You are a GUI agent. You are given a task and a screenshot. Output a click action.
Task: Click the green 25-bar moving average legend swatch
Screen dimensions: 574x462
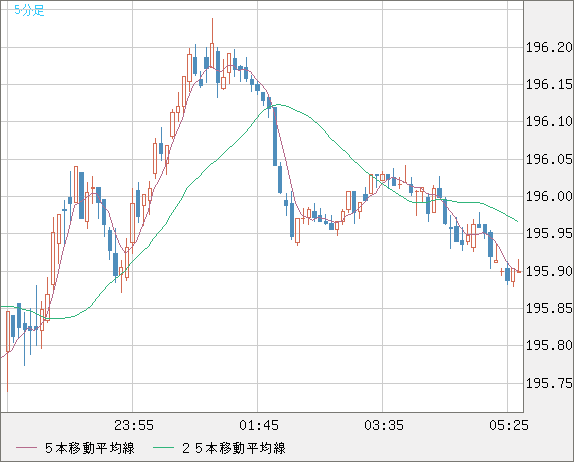coord(163,448)
